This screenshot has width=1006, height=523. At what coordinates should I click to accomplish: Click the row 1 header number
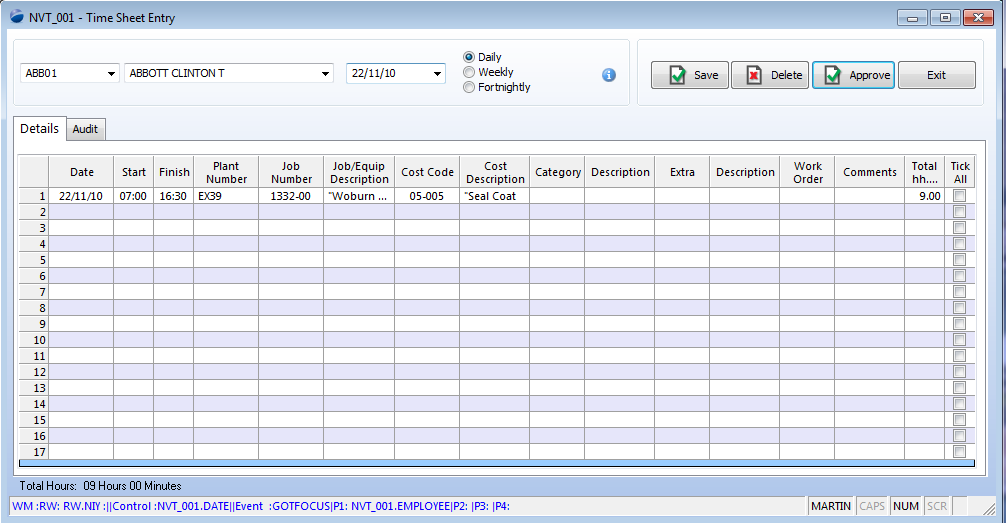coord(34,196)
